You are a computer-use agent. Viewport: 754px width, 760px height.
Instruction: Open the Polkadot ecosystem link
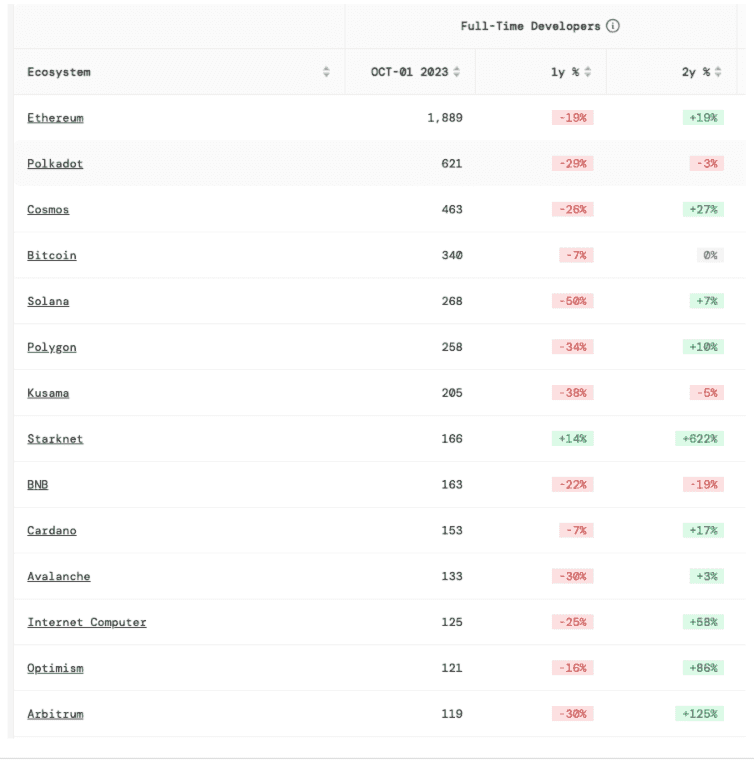55,164
